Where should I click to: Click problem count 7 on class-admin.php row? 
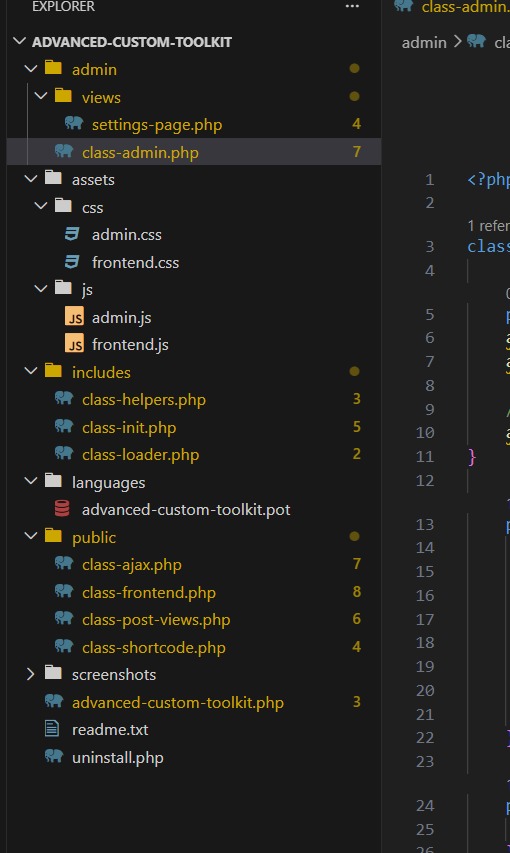pos(357,151)
